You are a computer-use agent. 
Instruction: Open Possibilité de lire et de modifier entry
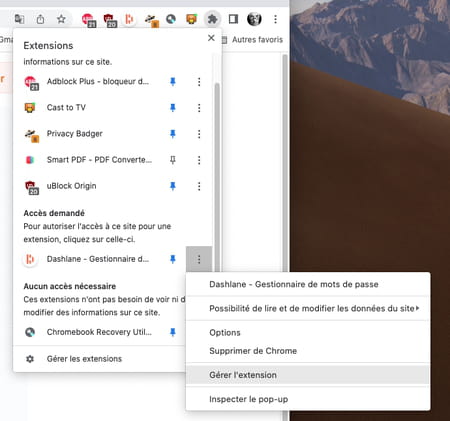point(308,308)
